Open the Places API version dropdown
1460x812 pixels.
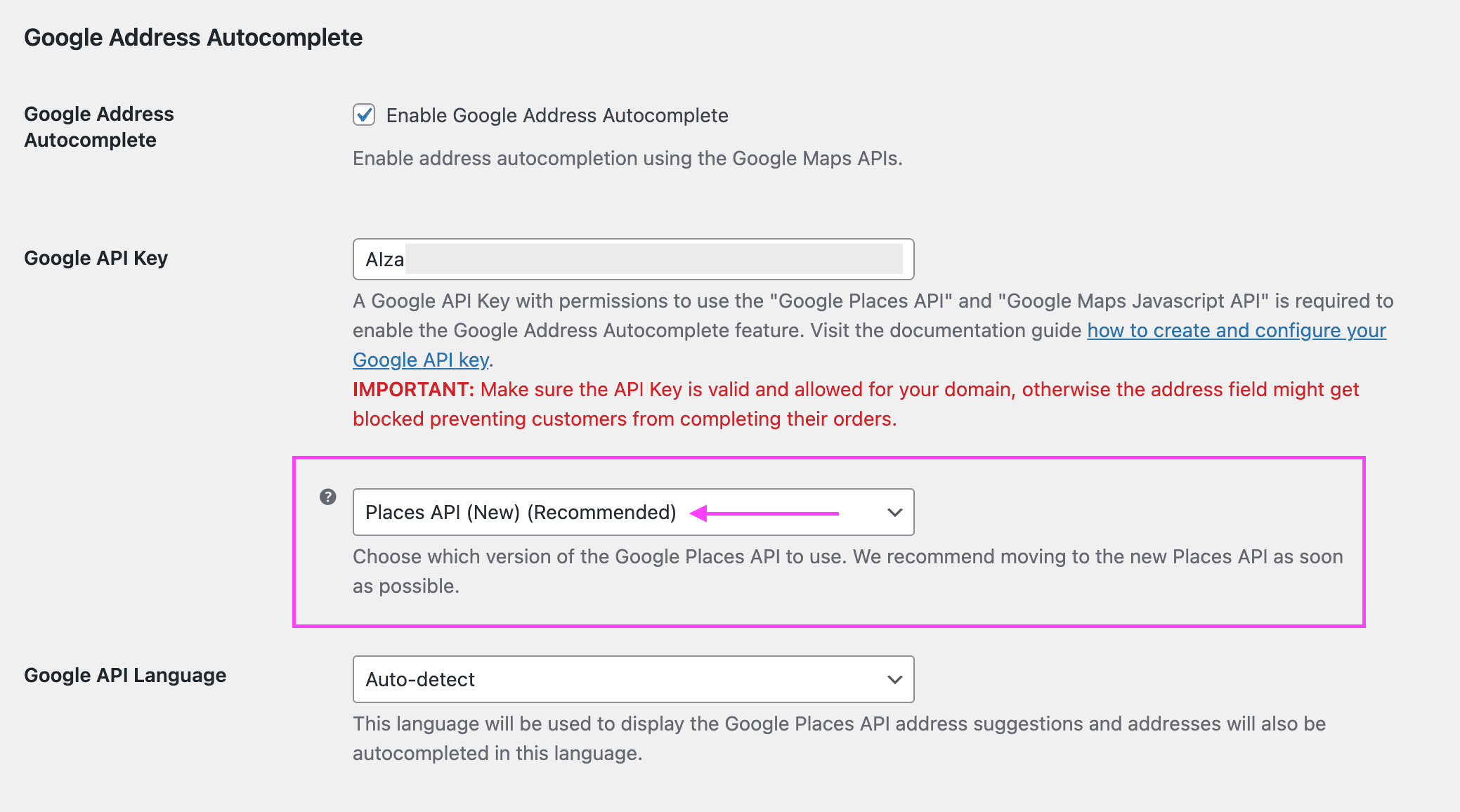coord(632,512)
